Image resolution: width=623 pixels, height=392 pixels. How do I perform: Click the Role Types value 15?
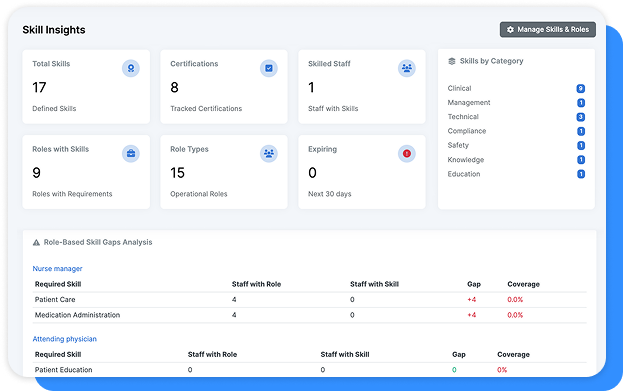pyautogui.click(x=177, y=173)
